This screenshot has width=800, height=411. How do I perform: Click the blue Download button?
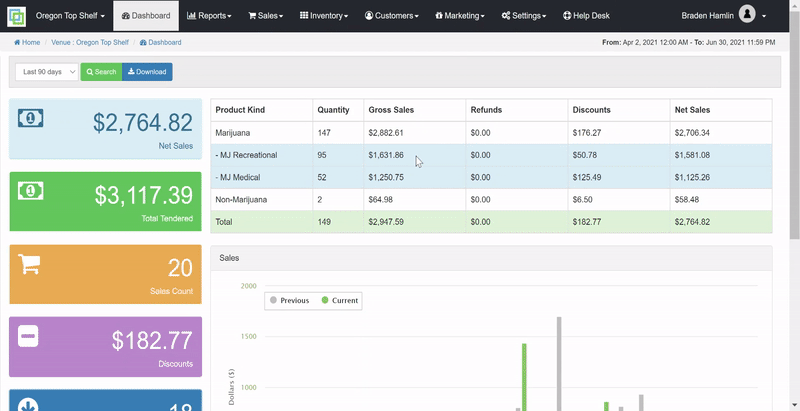click(147, 72)
